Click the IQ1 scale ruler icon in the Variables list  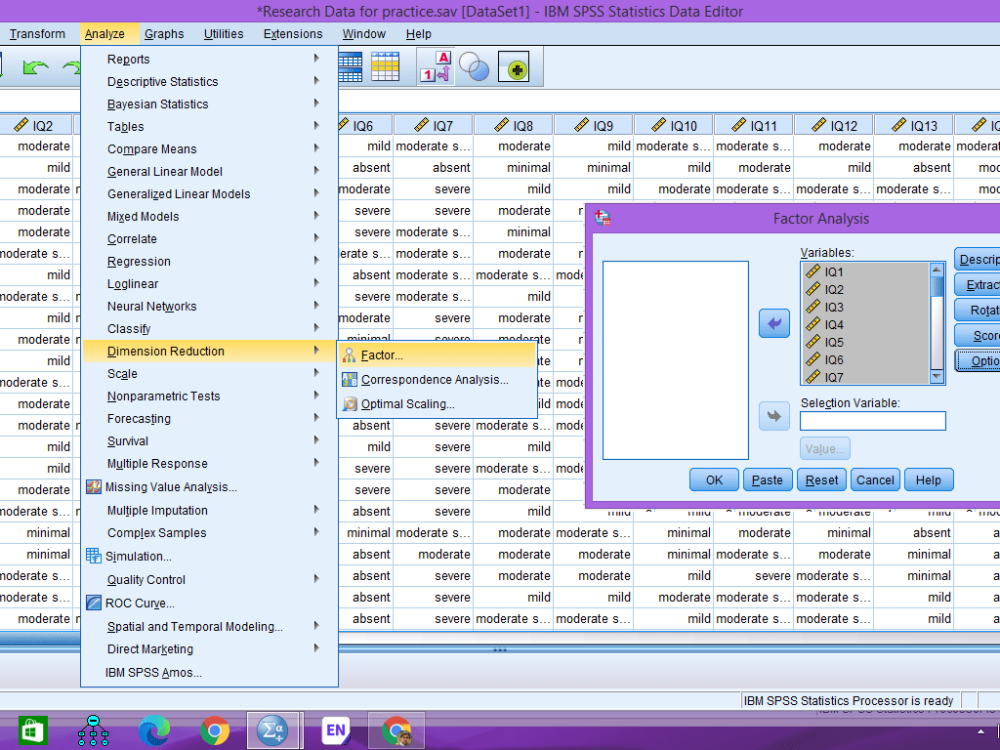click(813, 272)
